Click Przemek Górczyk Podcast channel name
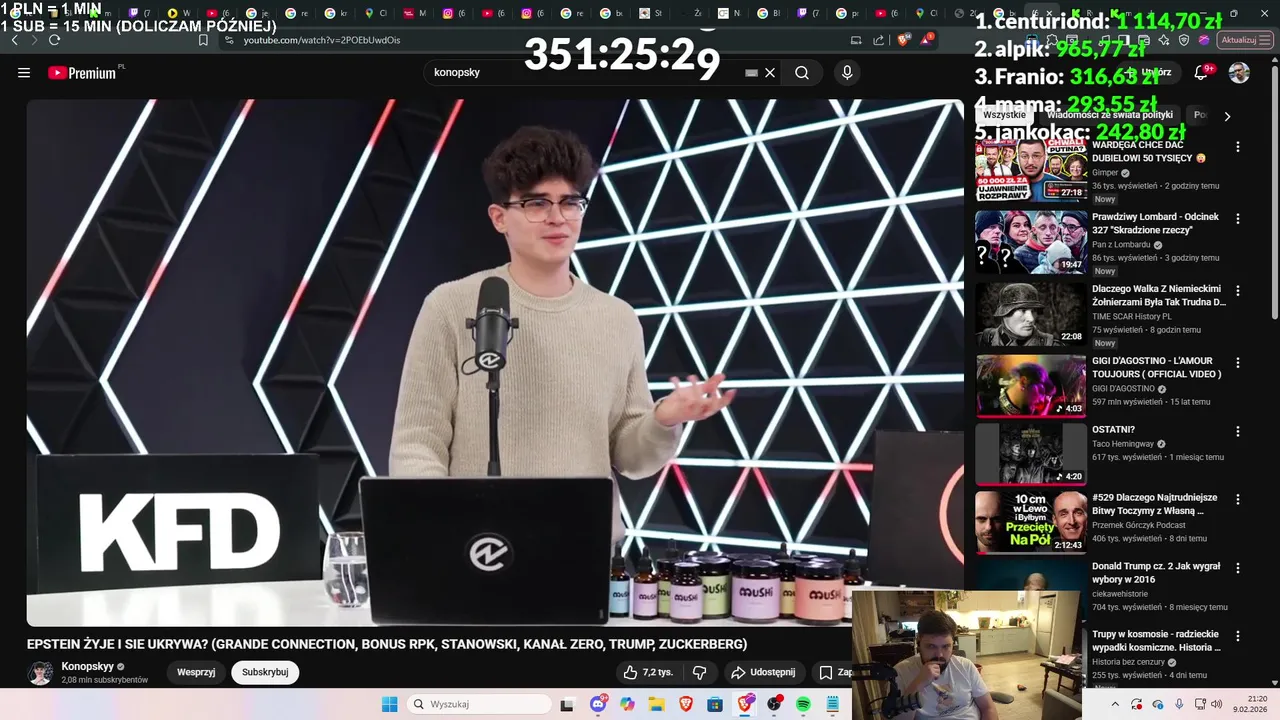This screenshot has width=1280, height=720. pos(1138,525)
